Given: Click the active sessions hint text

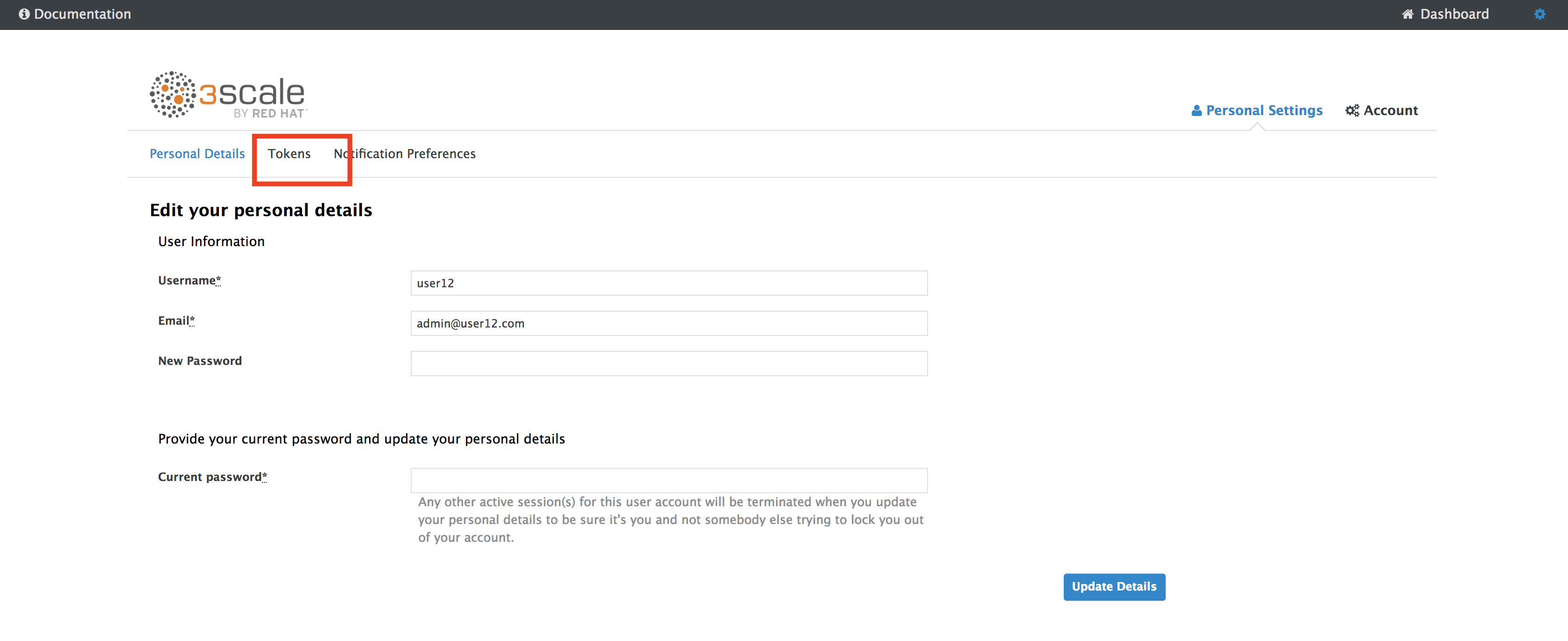Looking at the screenshot, I should [670, 519].
